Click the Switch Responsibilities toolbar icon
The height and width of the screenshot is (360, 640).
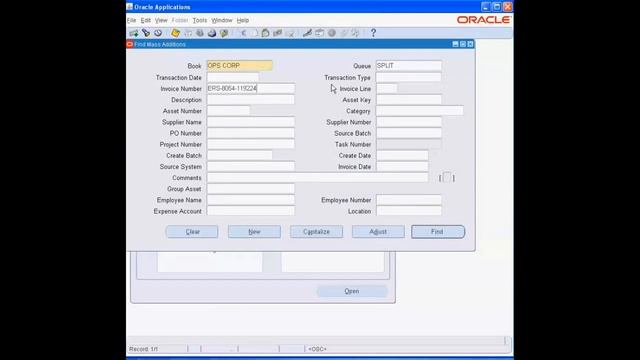[x=200, y=33]
